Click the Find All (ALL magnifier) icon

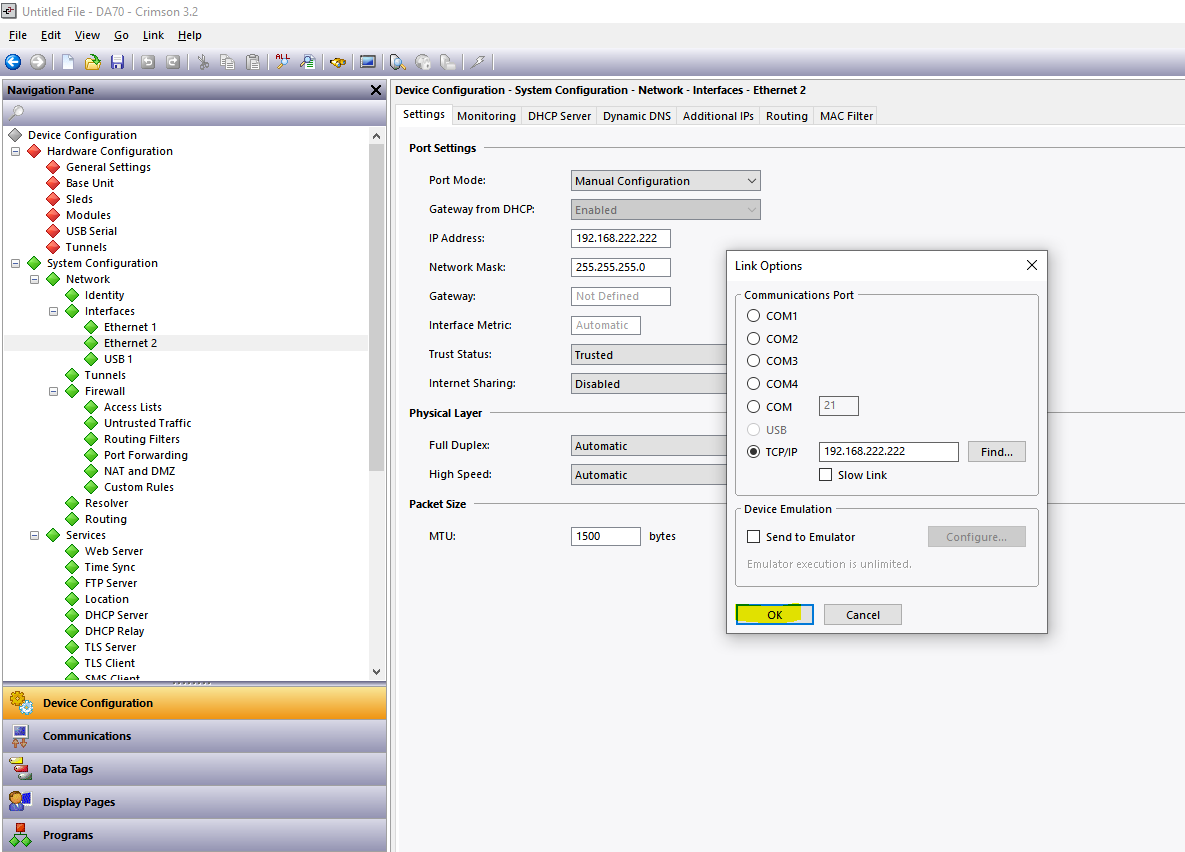click(x=283, y=62)
